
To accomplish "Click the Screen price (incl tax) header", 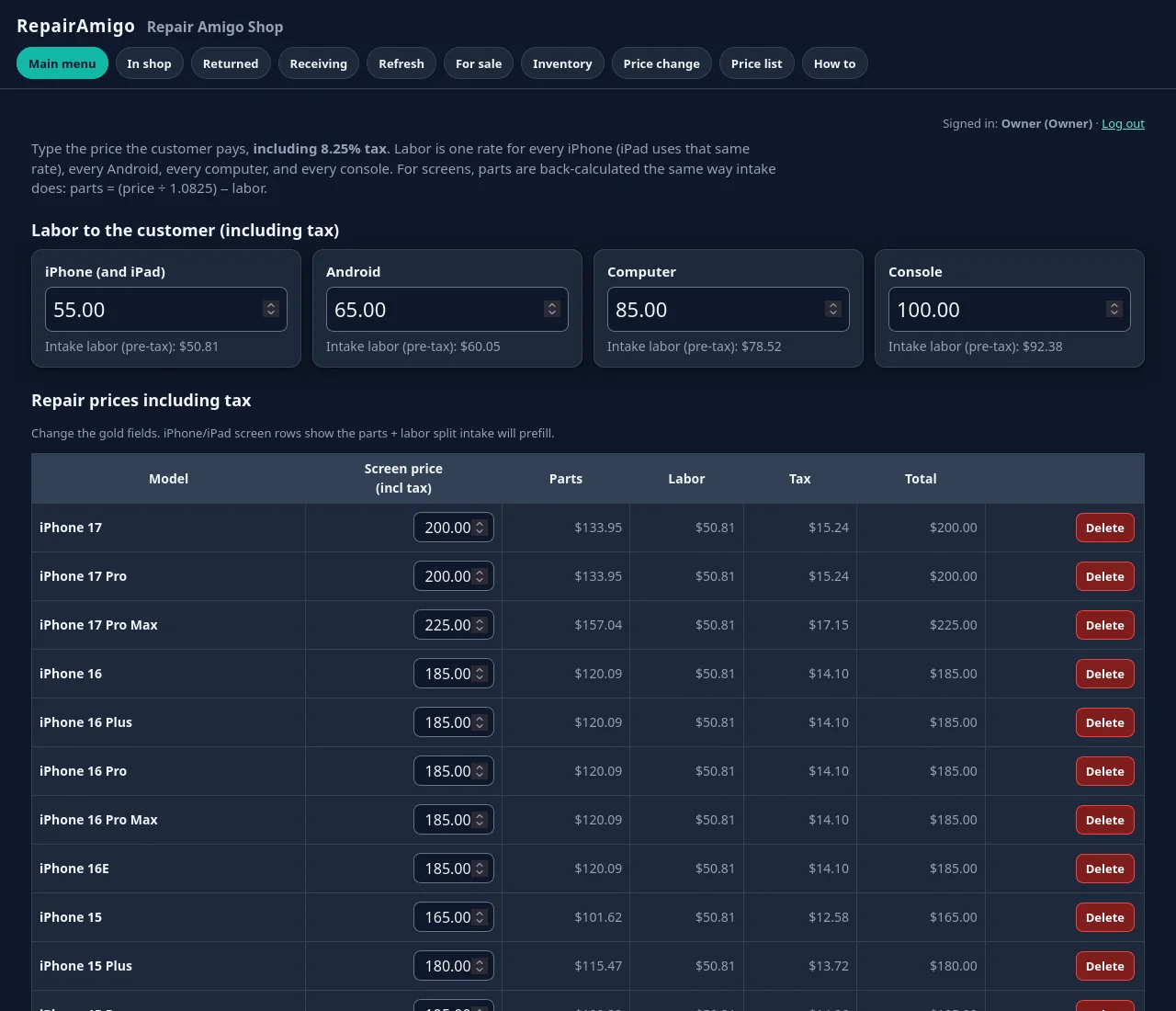I will [x=403, y=478].
